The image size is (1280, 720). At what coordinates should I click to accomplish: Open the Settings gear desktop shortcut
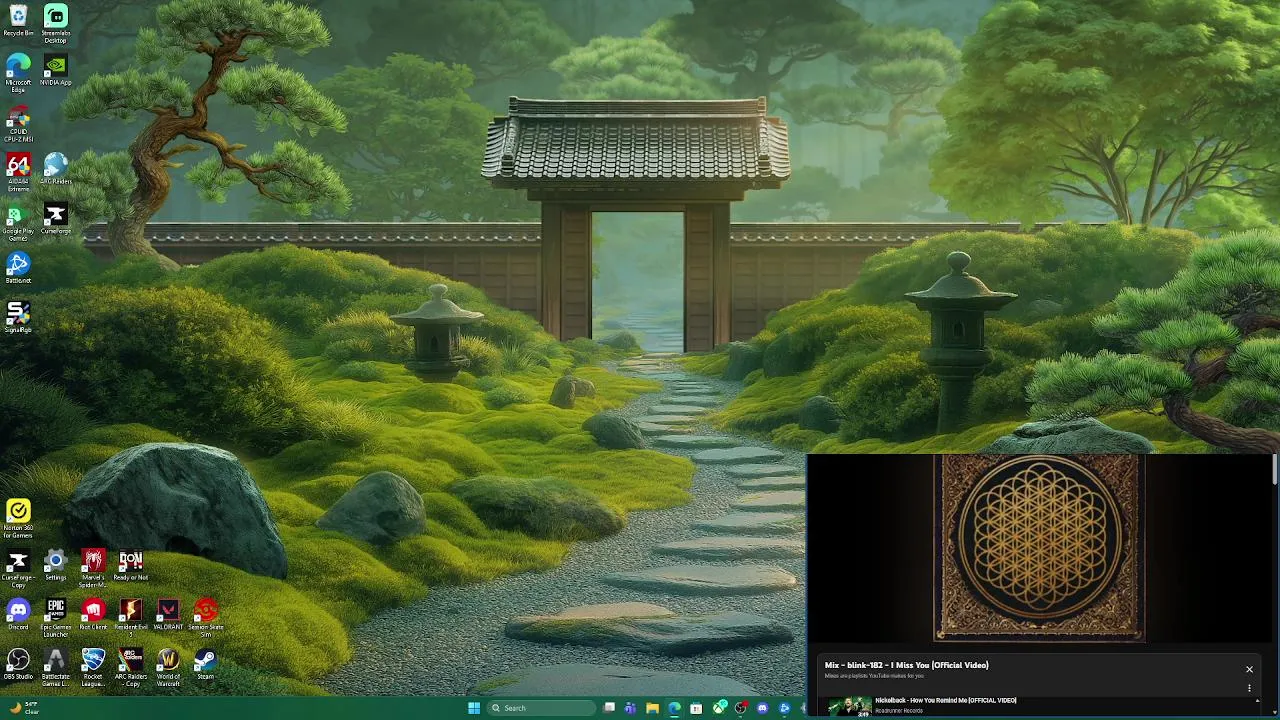tap(55, 565)
